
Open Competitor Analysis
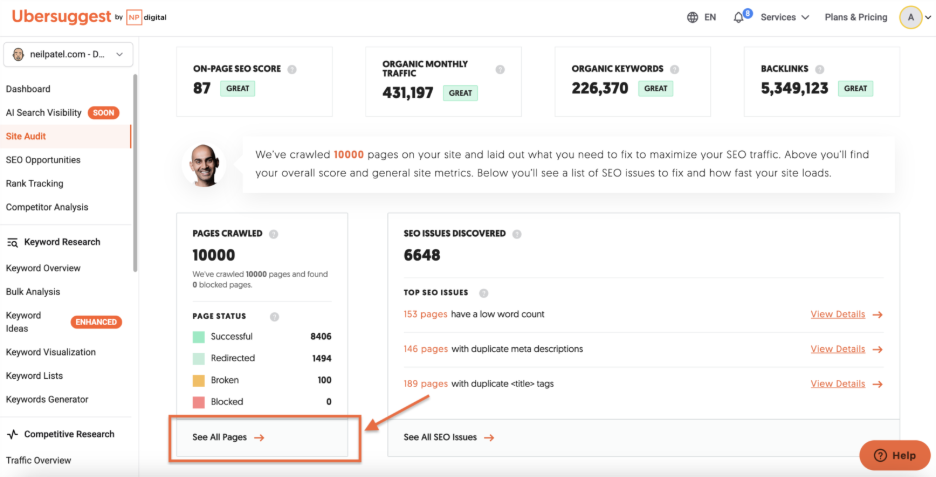47,207
